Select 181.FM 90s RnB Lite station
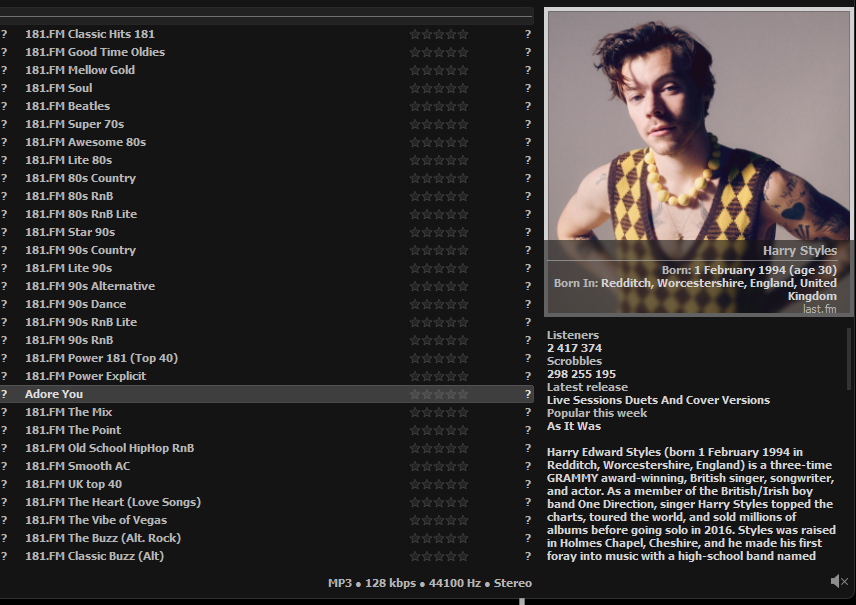This screenshot has width=856, height=605. tap(267, 322)
